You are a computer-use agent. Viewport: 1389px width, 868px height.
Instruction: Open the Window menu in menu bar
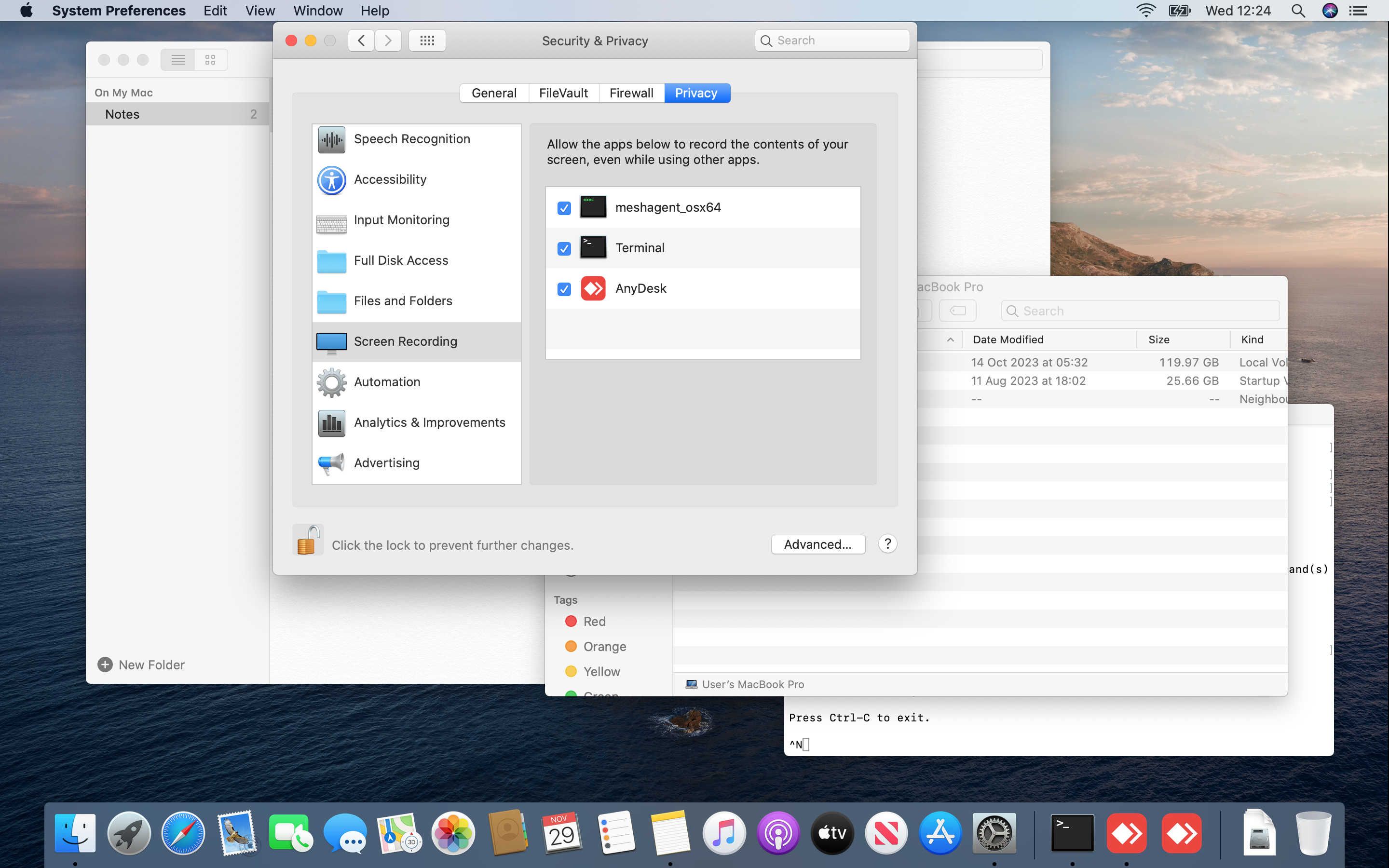click(317, 10)
